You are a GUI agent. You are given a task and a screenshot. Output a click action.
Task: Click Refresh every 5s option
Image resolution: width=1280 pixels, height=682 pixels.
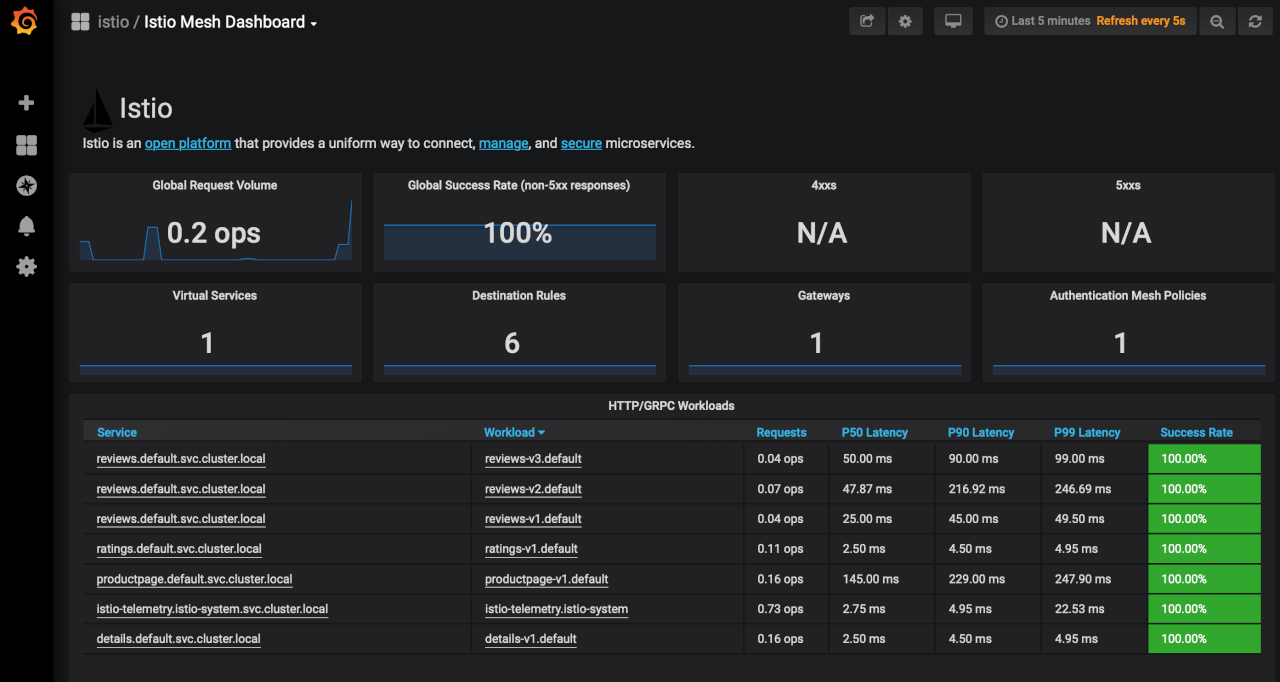pos(1141,20)
